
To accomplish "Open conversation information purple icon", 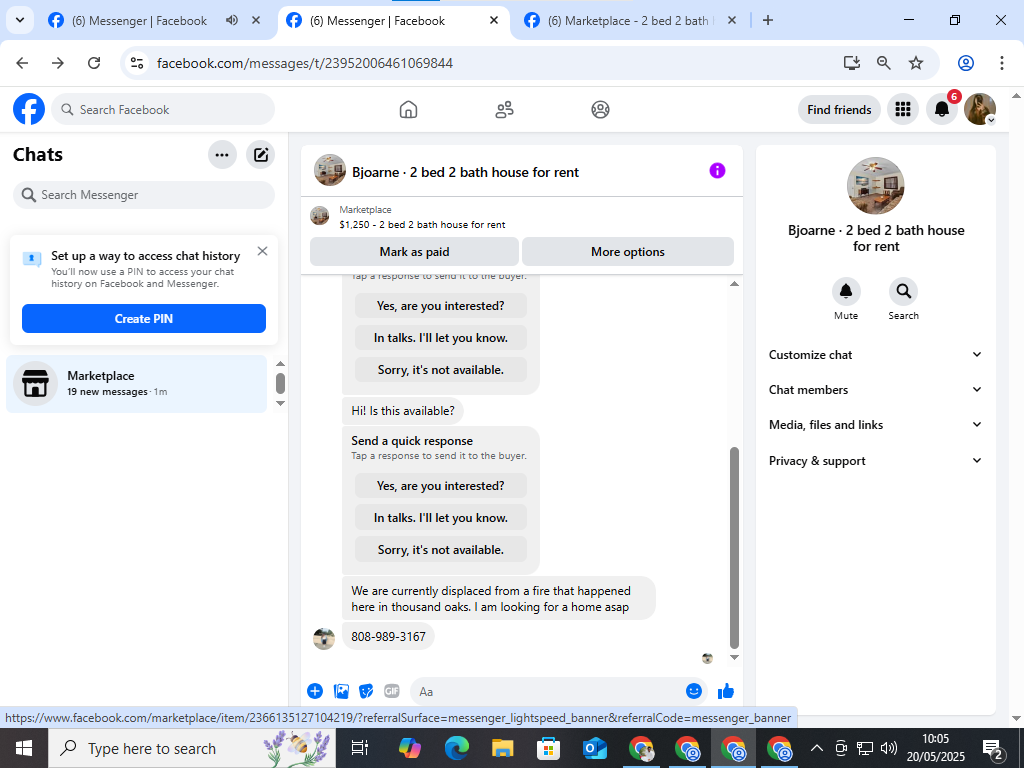I will (717, 170).
